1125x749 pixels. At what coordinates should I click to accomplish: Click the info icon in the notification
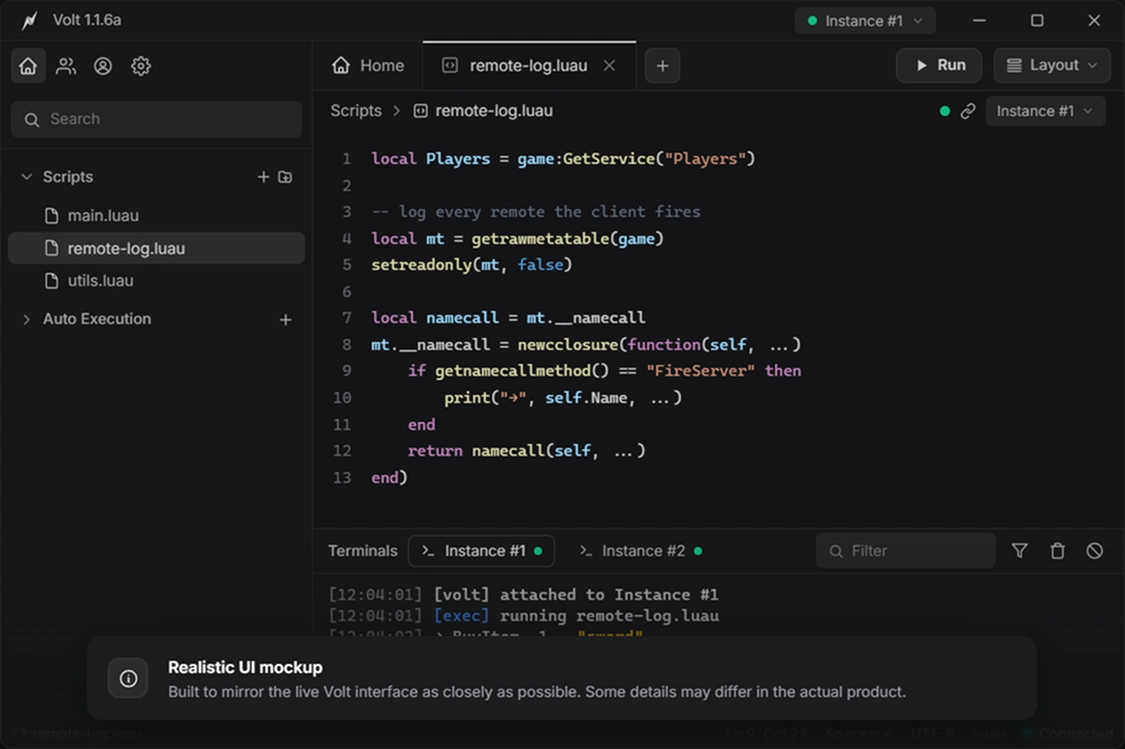pyautogui.click(x=128, y=678)
